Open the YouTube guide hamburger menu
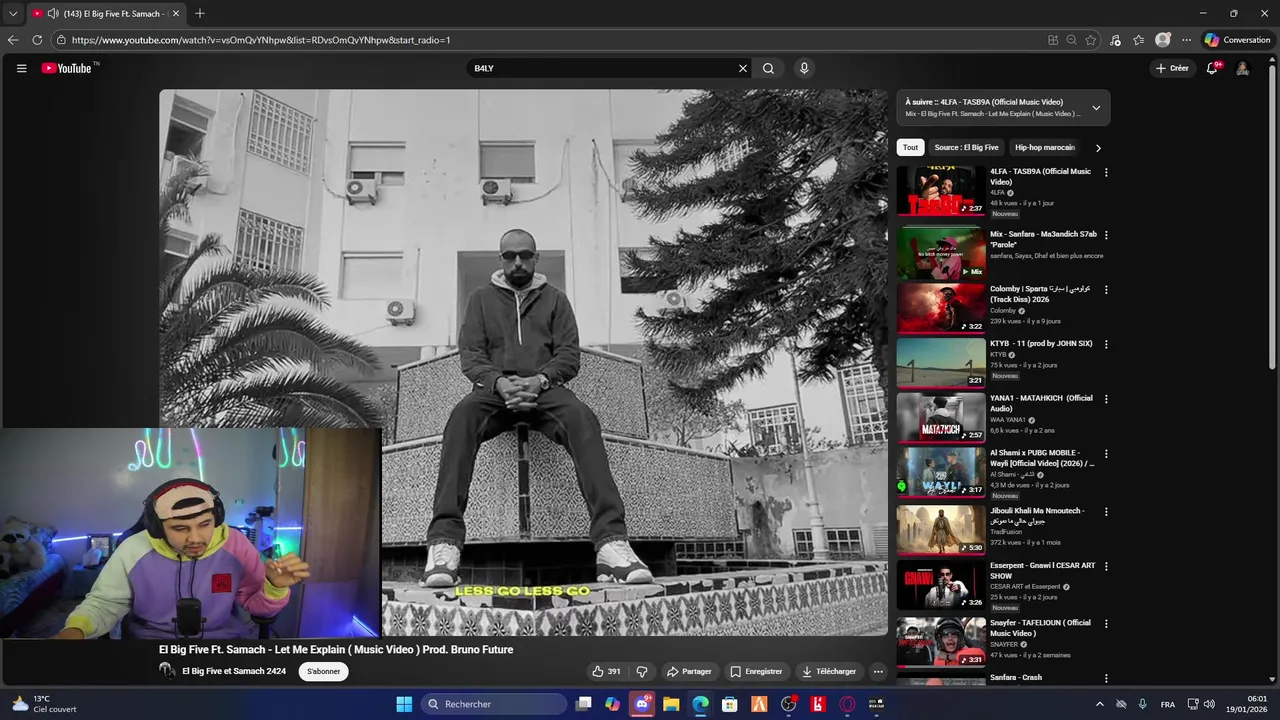Viewport: 1280px width, 720px height. [x=21, y=68]
